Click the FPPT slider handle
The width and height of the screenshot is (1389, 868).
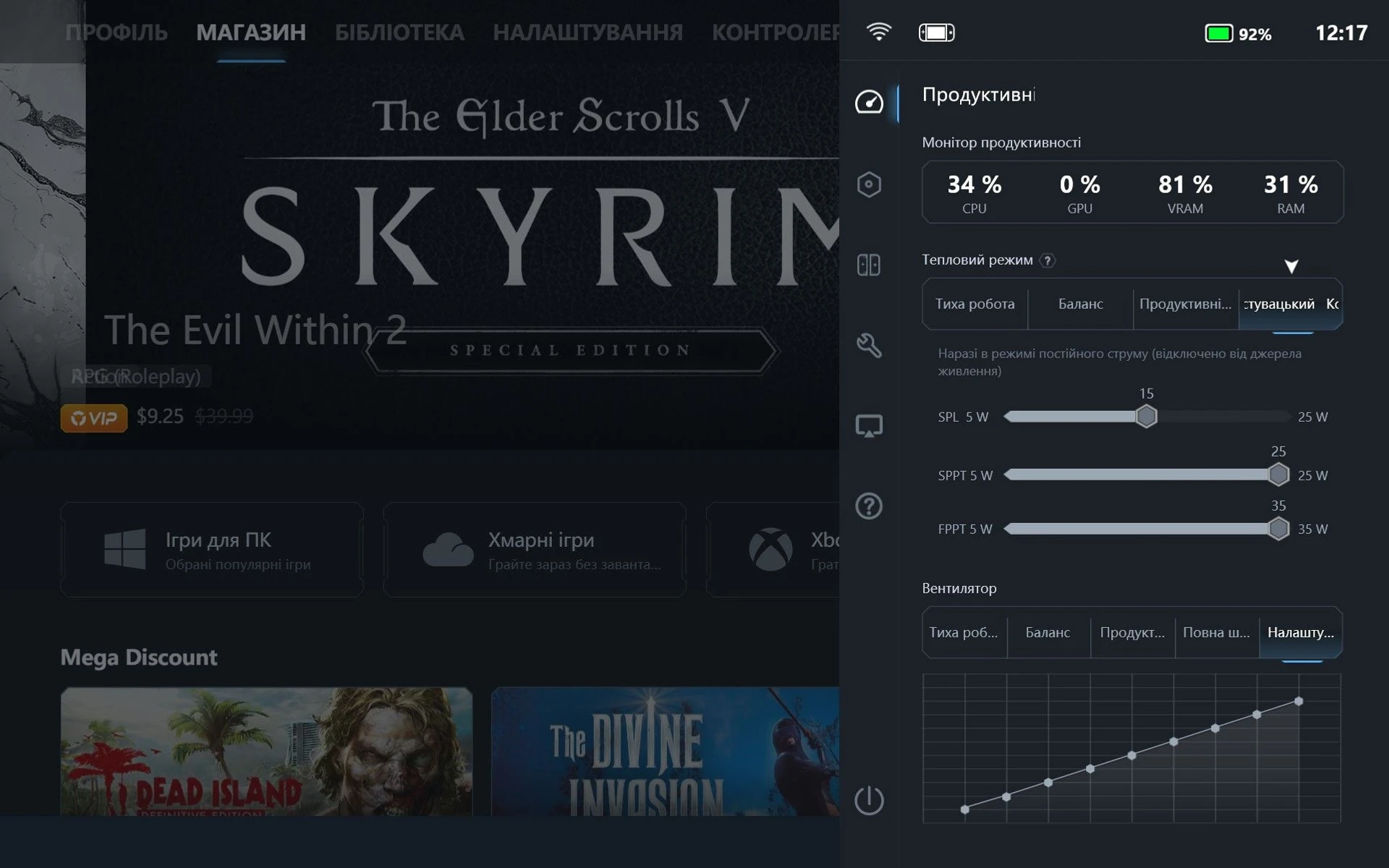click(1278, 529)
